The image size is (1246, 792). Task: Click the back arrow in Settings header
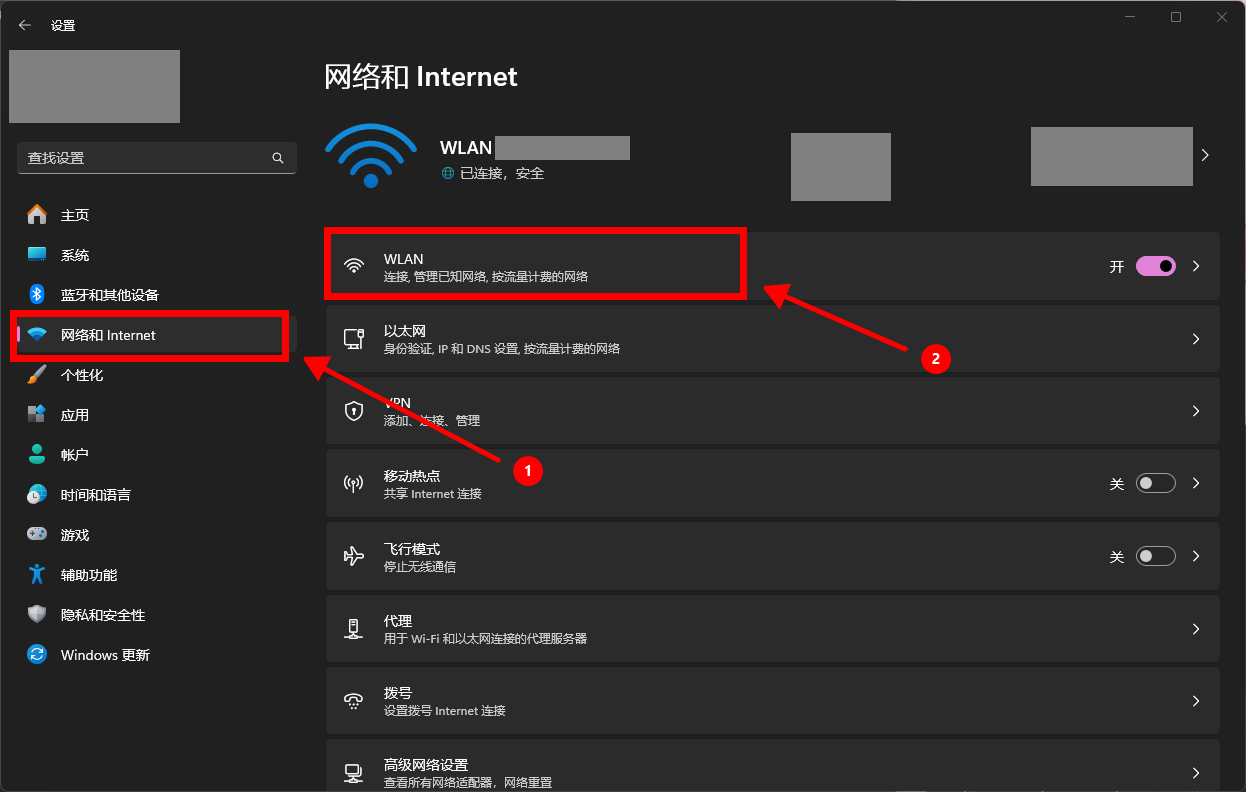(x=25, y=25)
